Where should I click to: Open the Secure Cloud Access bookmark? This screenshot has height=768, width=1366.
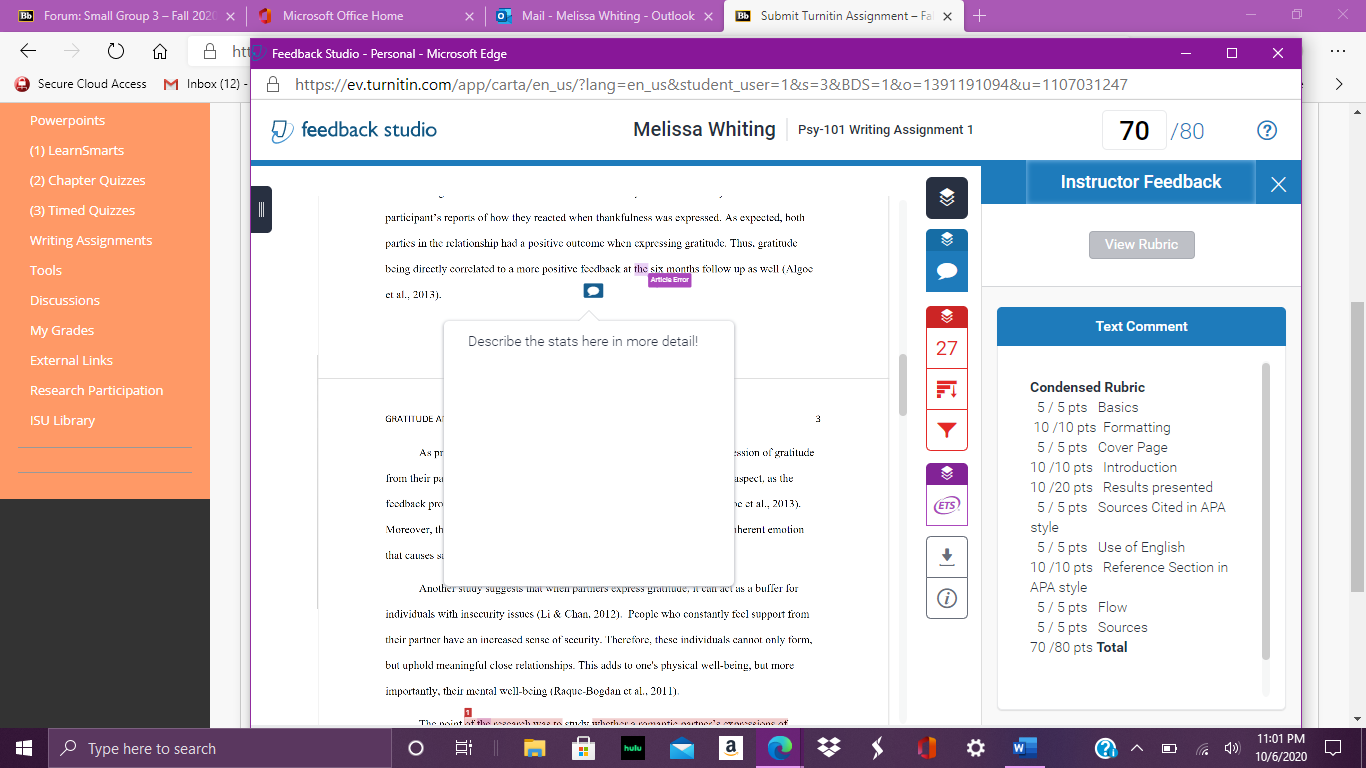point(81,84)
